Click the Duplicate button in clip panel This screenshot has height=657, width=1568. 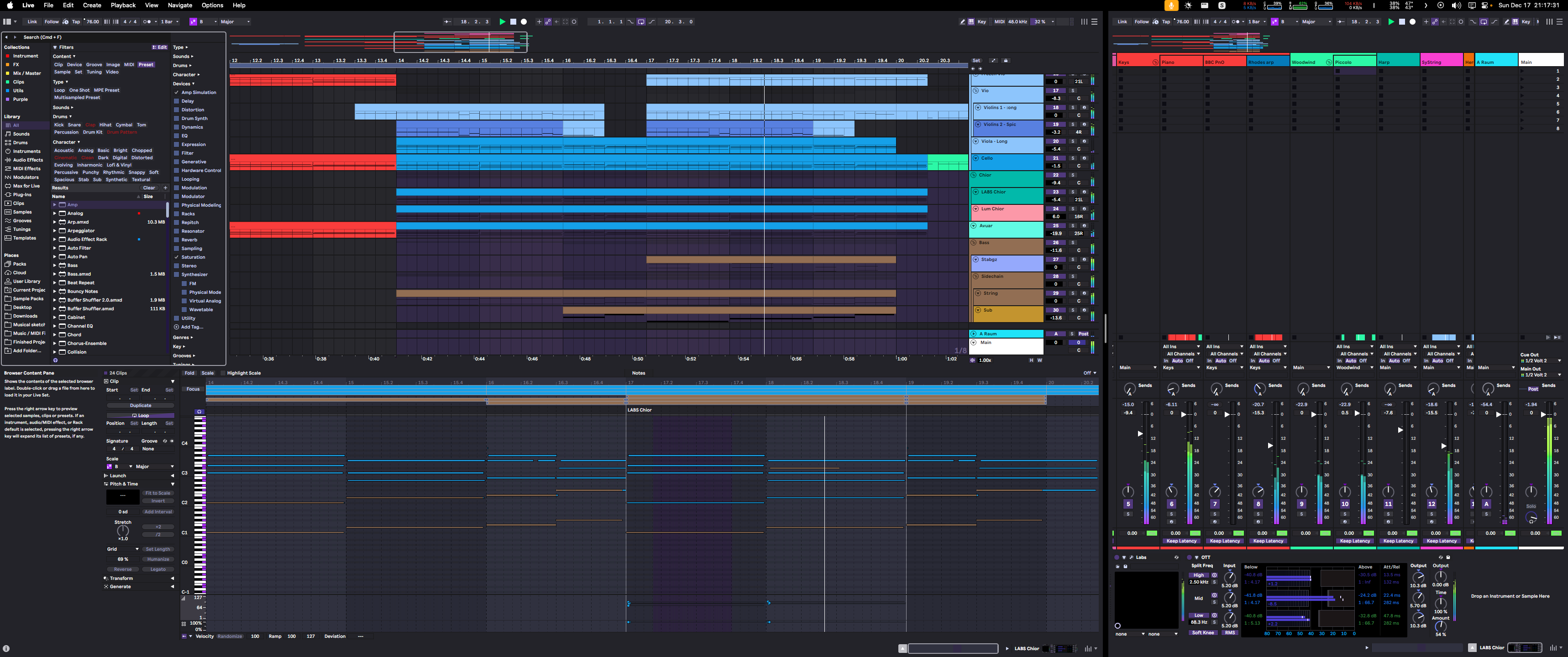tap(141, 406)
